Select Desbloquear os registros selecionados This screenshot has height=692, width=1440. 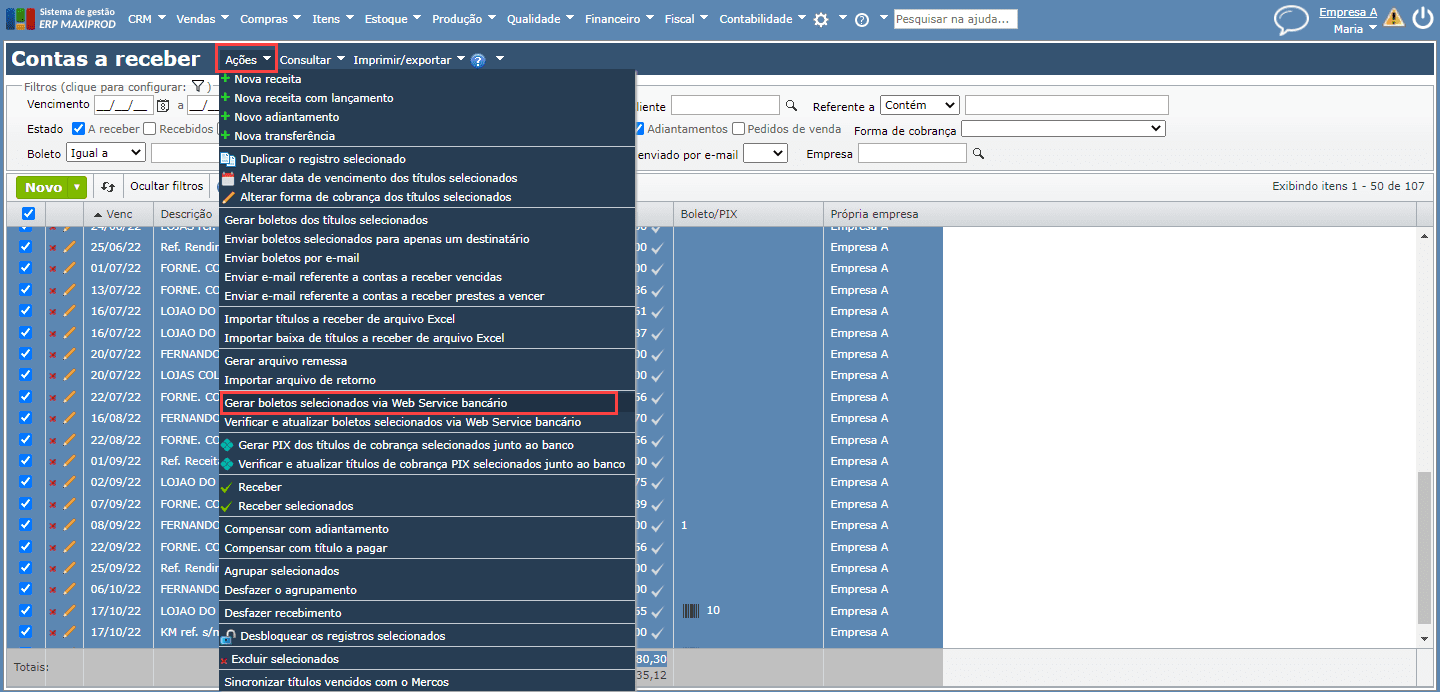[342, 636]
